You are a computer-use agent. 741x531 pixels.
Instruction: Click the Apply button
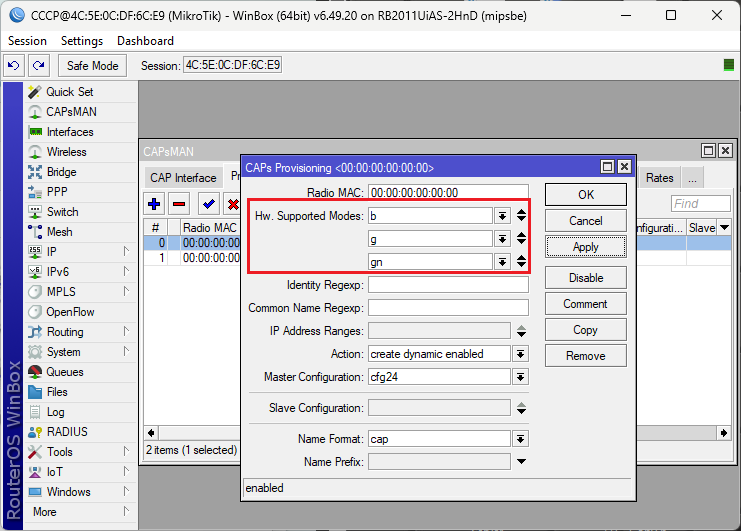(586, 247)
